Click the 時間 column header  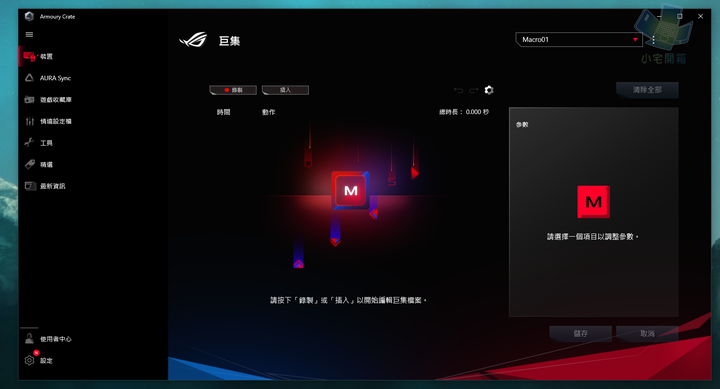[x=224, y=112]
